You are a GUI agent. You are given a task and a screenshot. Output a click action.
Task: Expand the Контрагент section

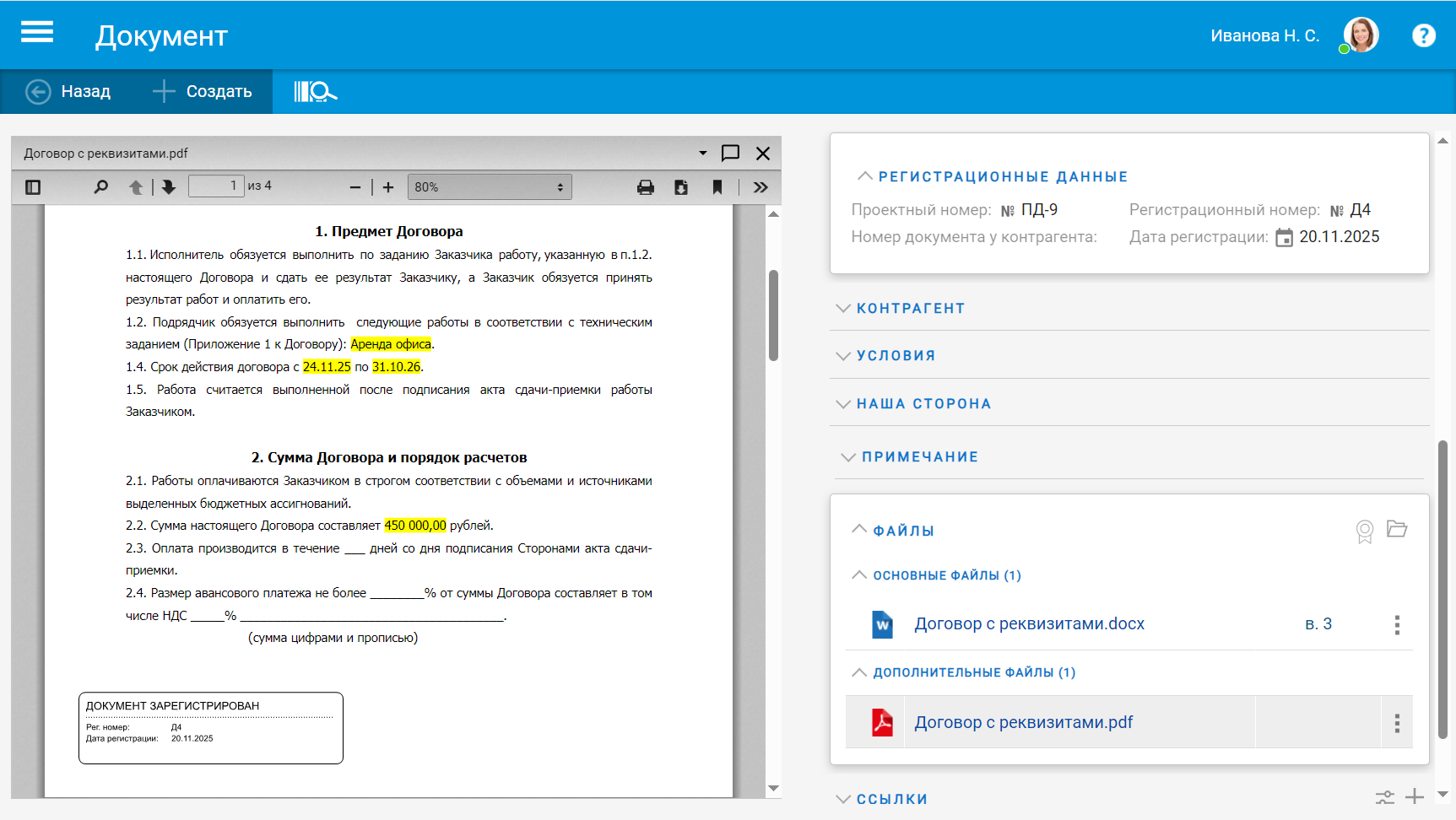[910, 309]
